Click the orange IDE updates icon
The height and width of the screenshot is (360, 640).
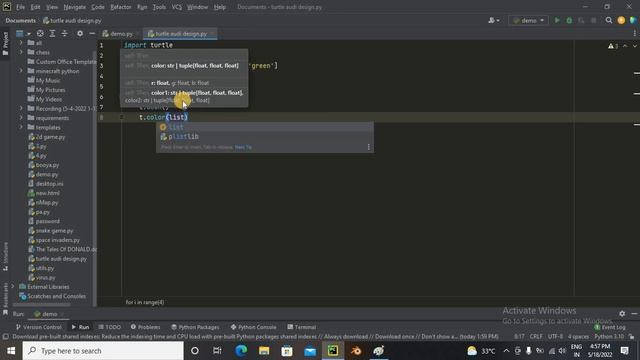tap(621, 20)
